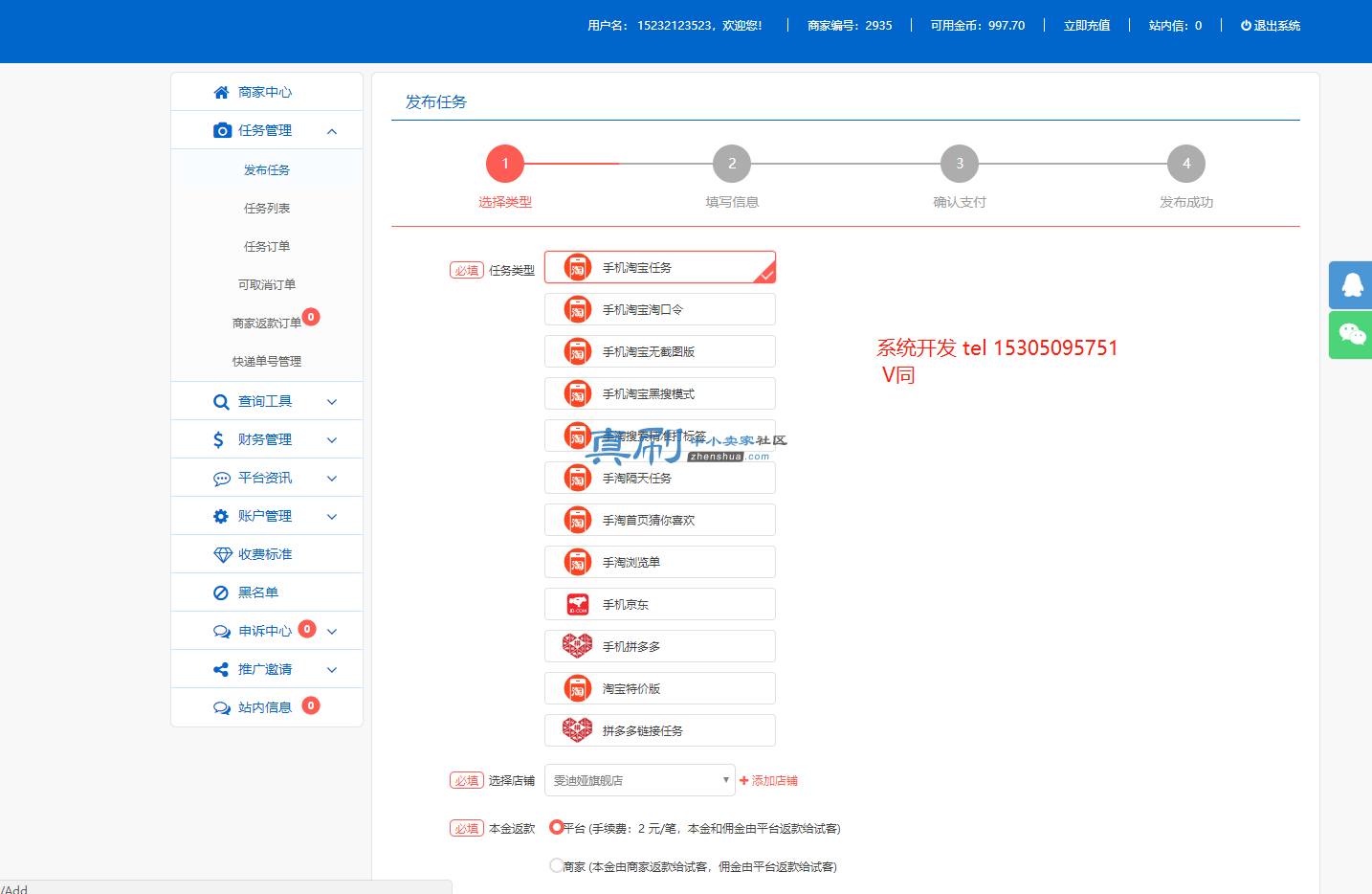
Task: Click the home icon beside 商家中心
Action: [x=221, y=92]
